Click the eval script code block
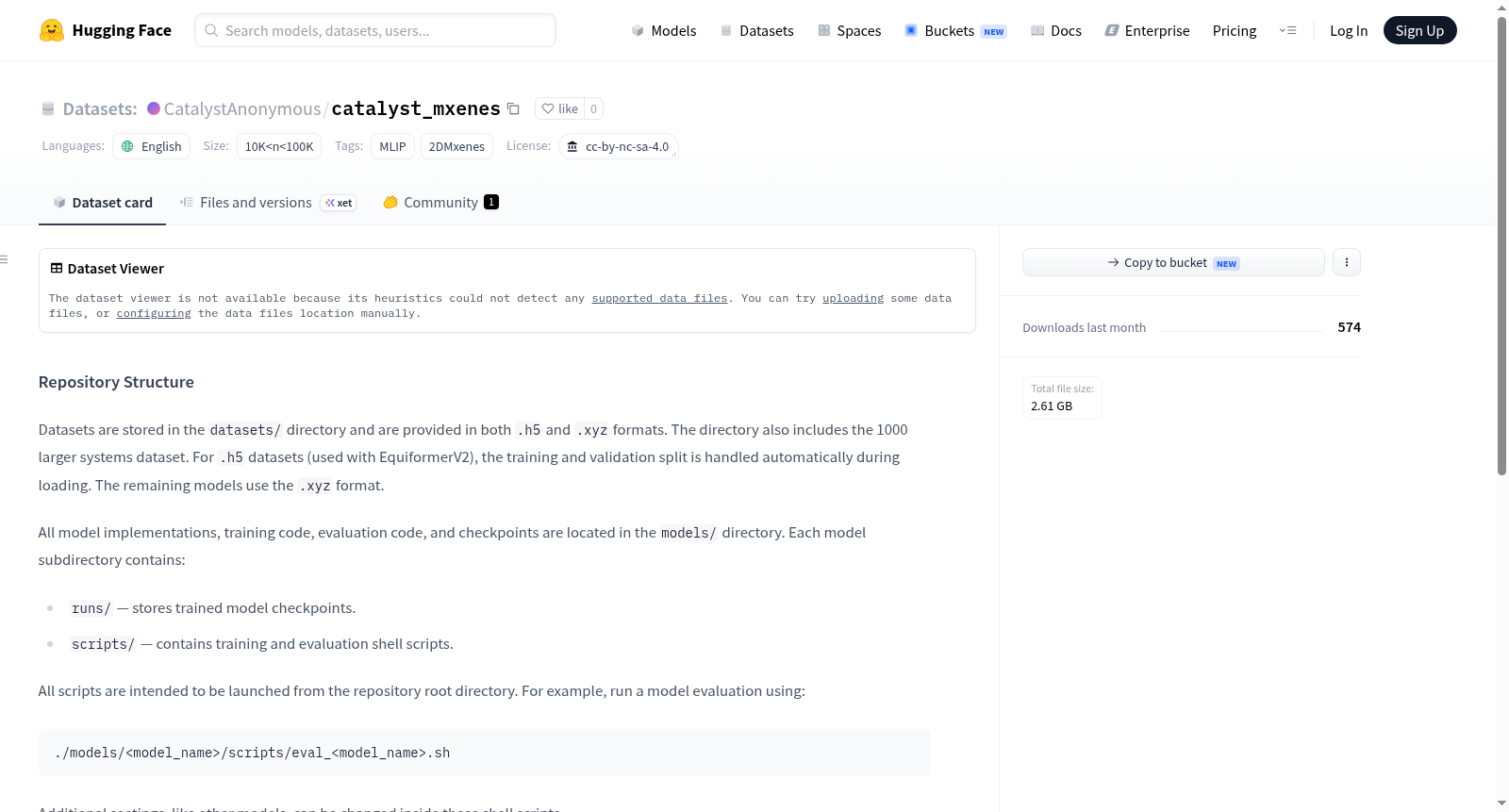This screenshot has width=1509, height=812. pos(485,753)
